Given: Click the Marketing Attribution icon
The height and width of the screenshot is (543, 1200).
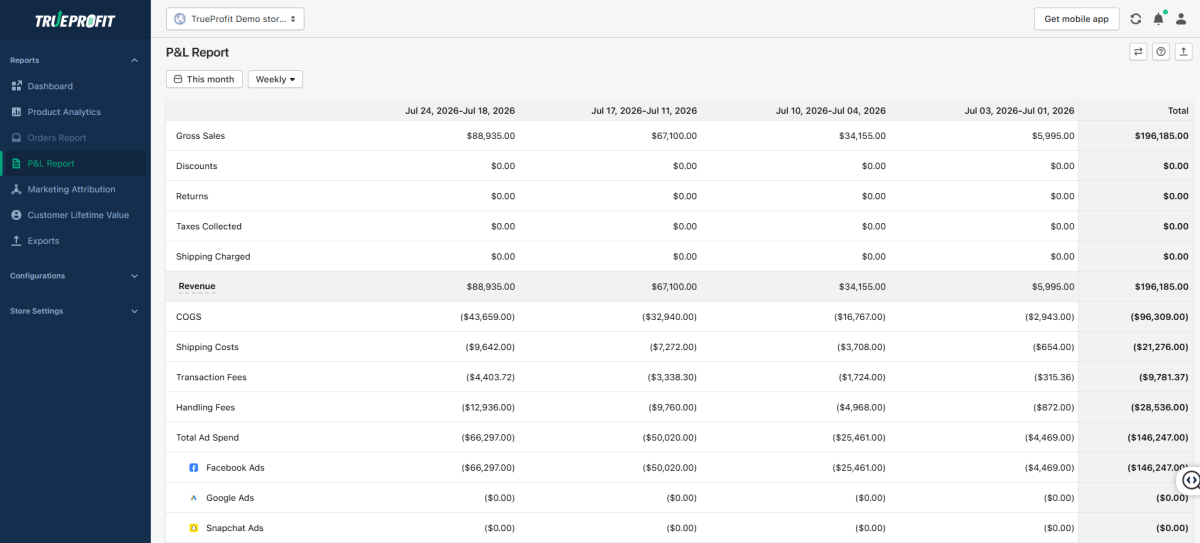Looking at the screenshot, I should (17, 189).
